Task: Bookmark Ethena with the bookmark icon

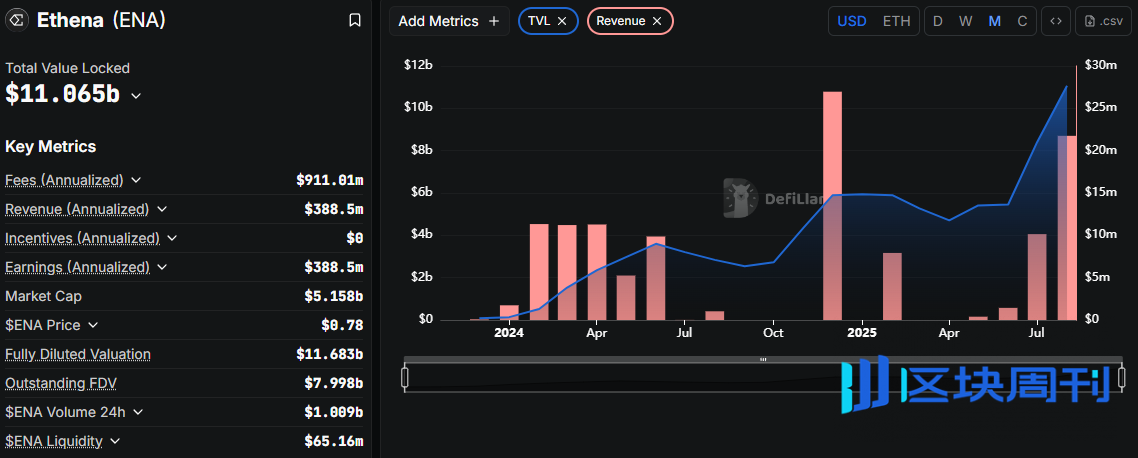Action: 355,20
